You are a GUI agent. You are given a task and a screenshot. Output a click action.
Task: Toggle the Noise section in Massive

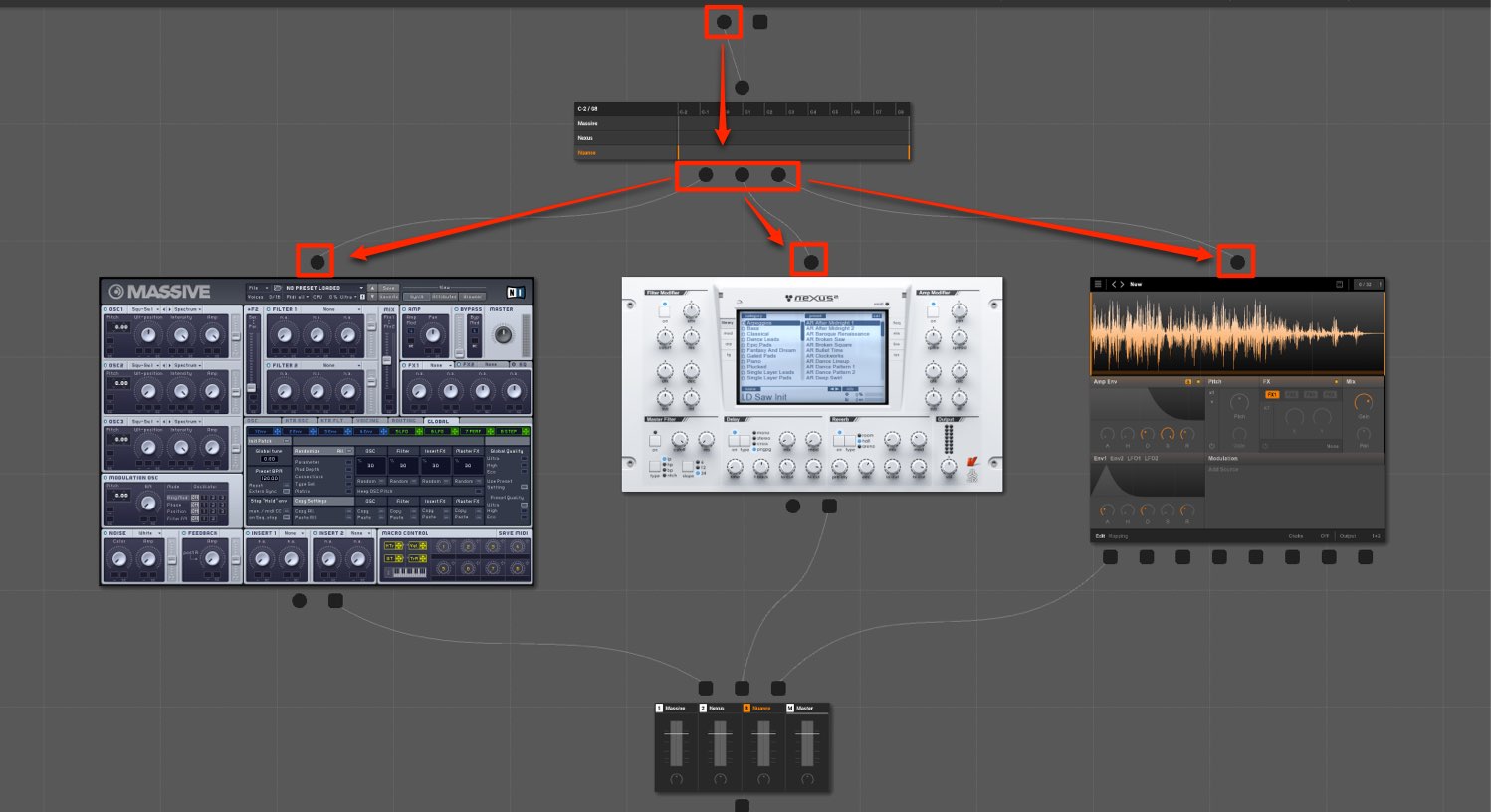pos(105,533)
